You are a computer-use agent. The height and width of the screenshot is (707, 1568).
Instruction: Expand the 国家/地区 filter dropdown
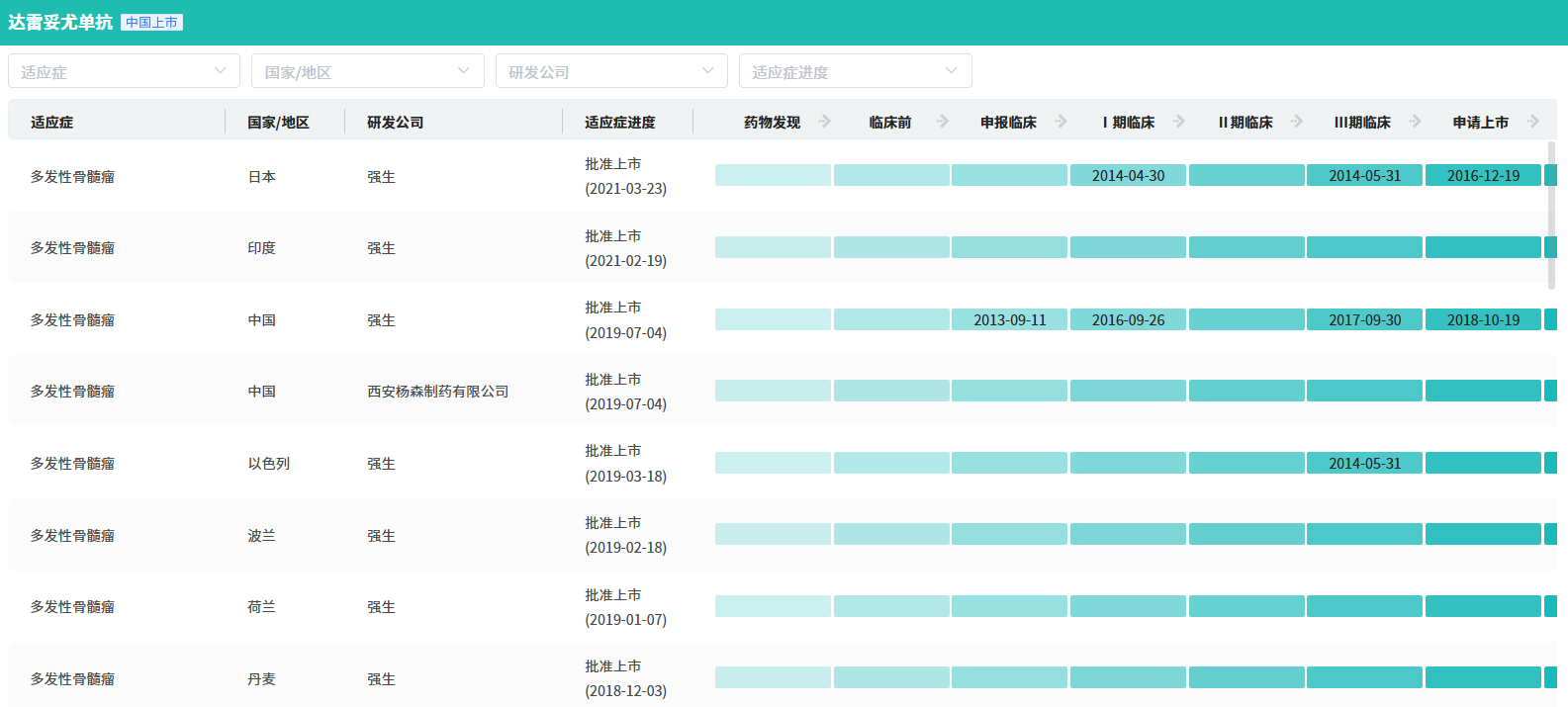click(367, 71)
